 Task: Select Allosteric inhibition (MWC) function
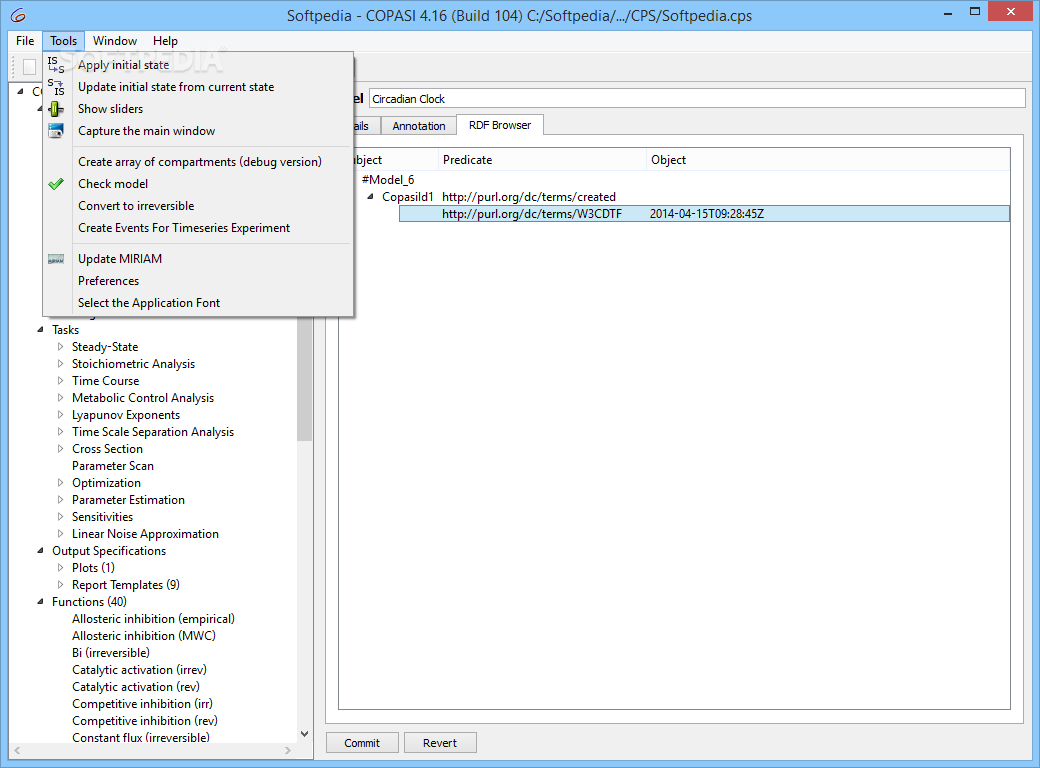click(144, 635)
